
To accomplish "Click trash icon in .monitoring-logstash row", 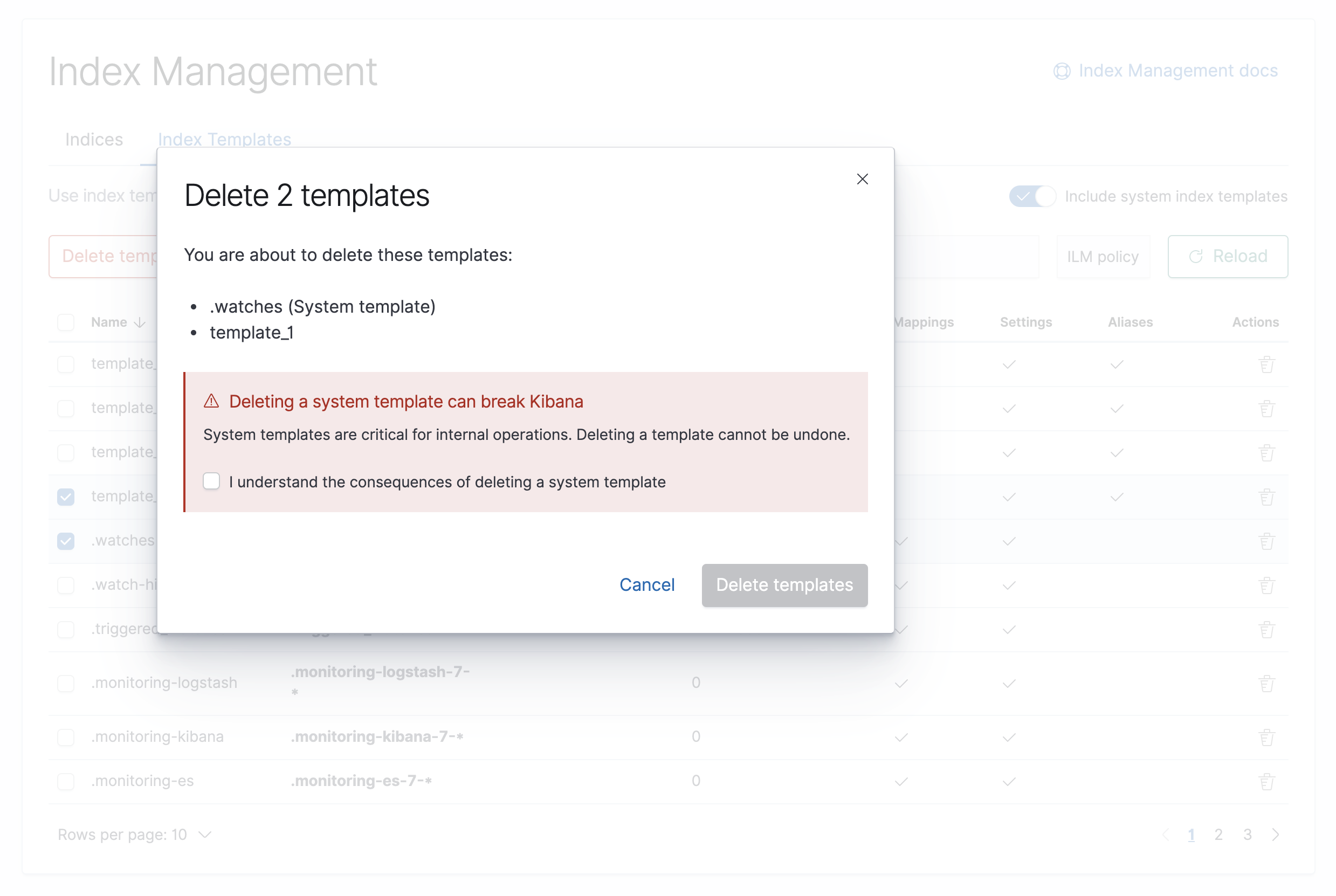I will (x=1266, y=683).
